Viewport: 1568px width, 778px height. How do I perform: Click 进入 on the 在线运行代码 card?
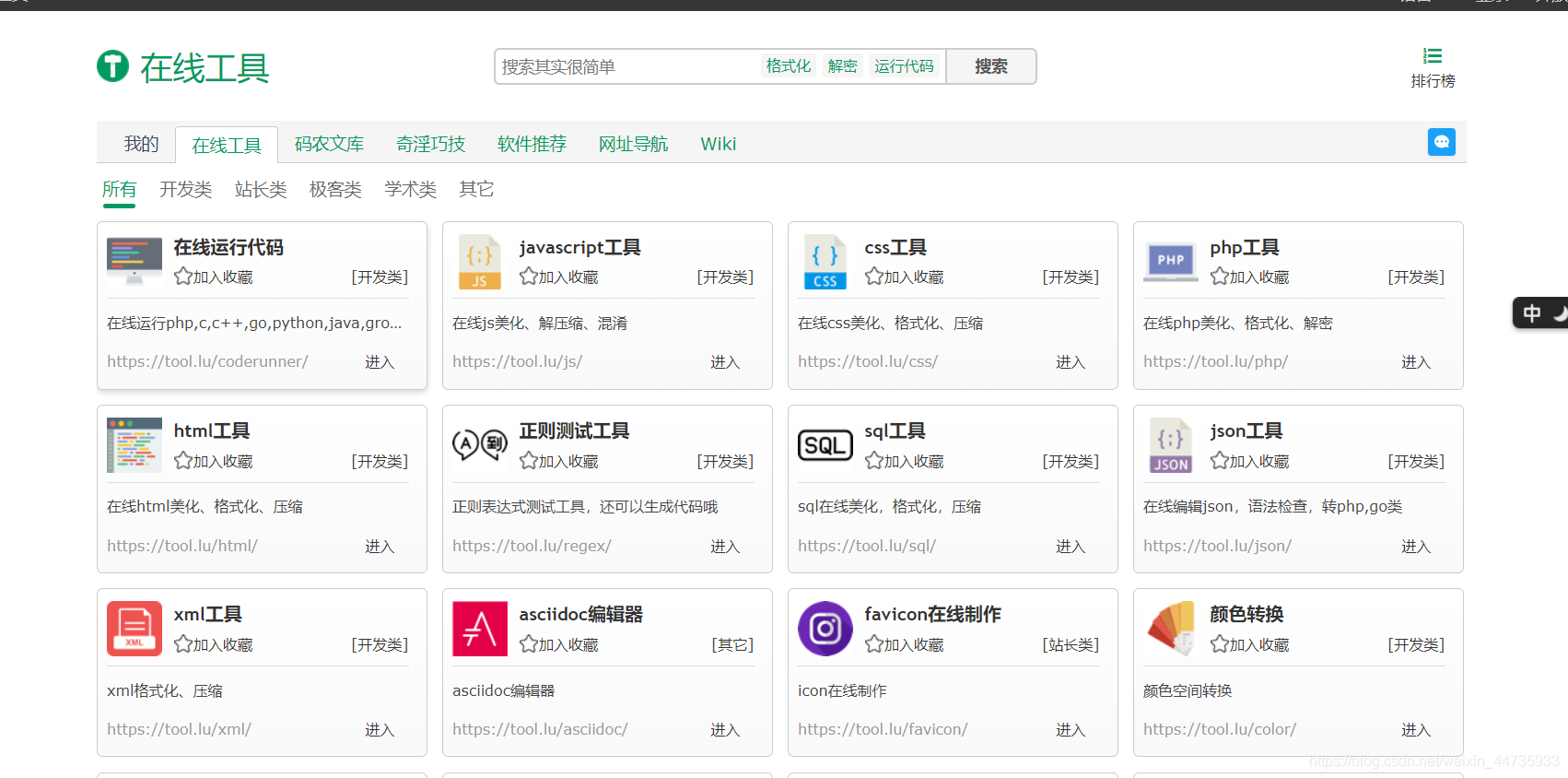pyautogui.click(x=380, y=362)
